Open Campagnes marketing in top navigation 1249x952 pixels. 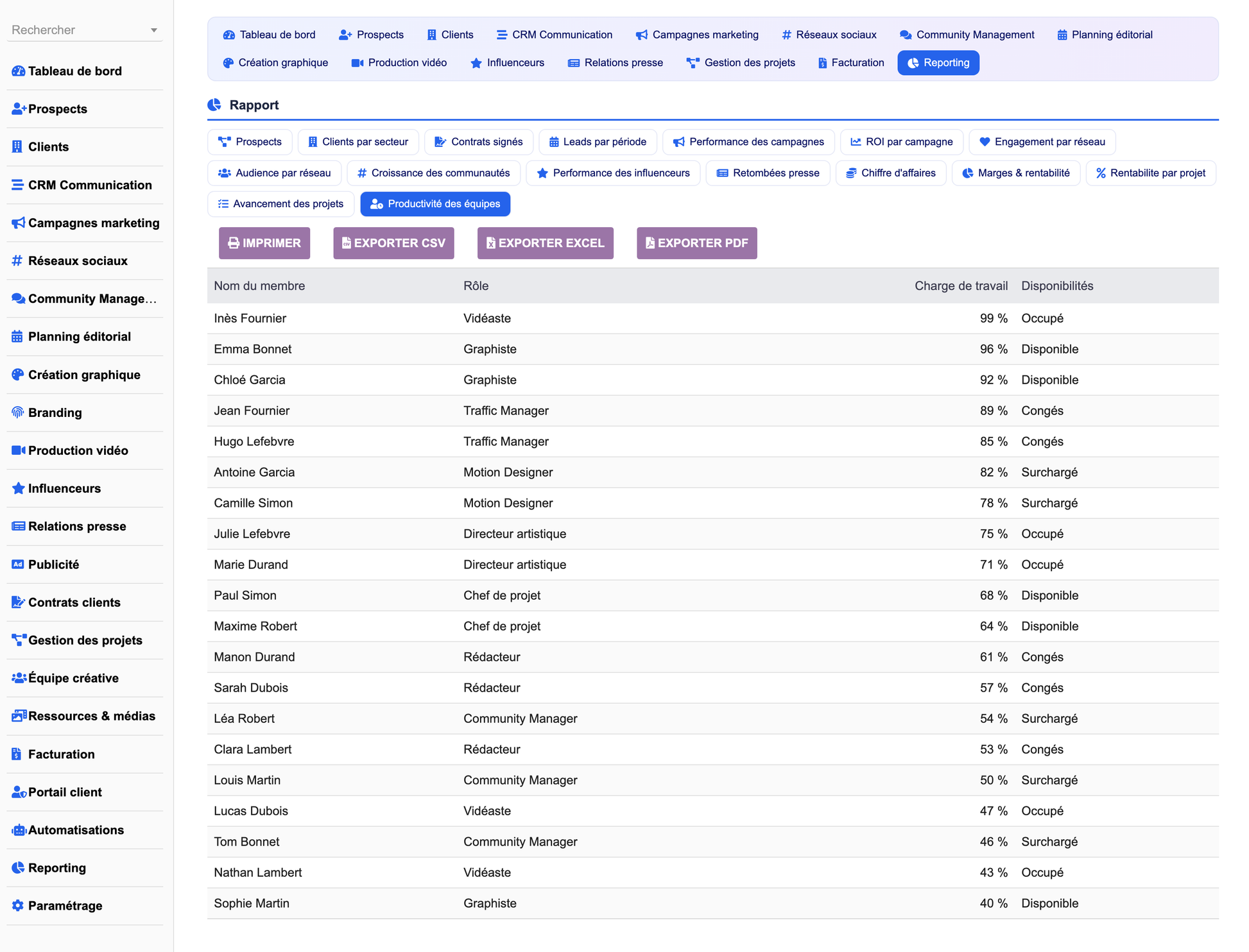click(697, 35)
